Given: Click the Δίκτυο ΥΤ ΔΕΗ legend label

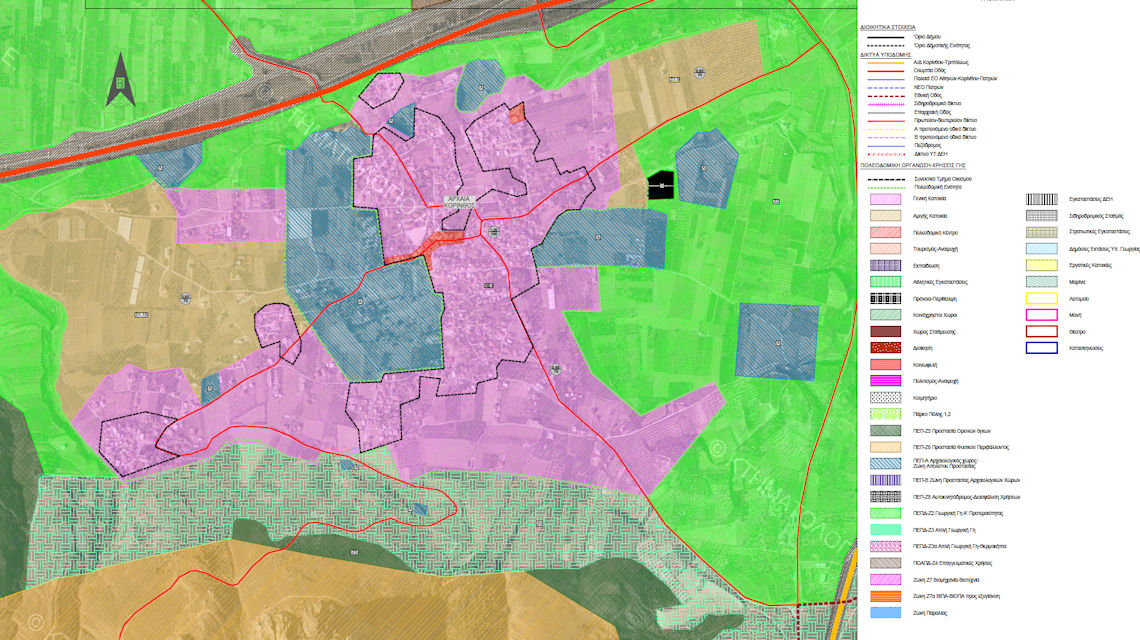Looking at the screenshot, I should (931, 154).
